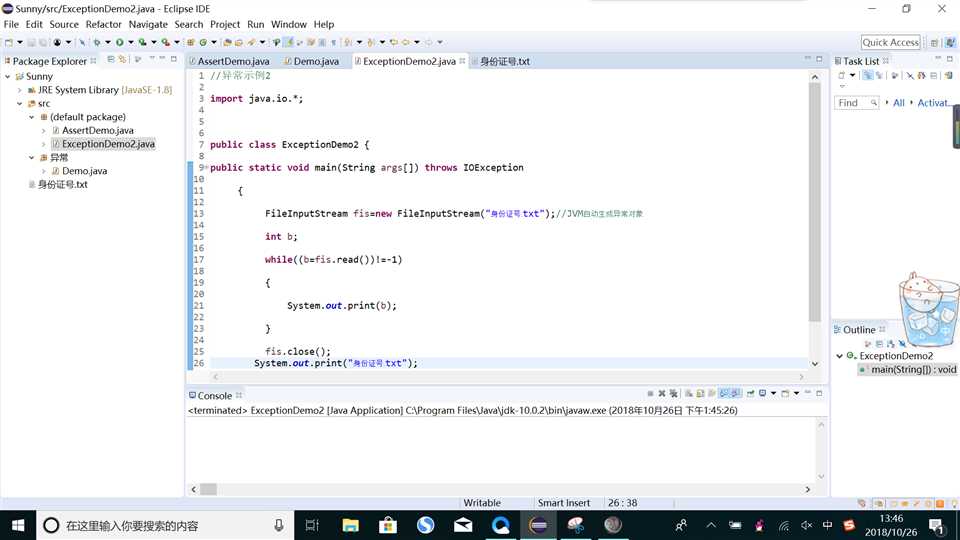Toggle Mark Occurrences in main toolbar
960x540 pixels.
(x=288, y=42)
